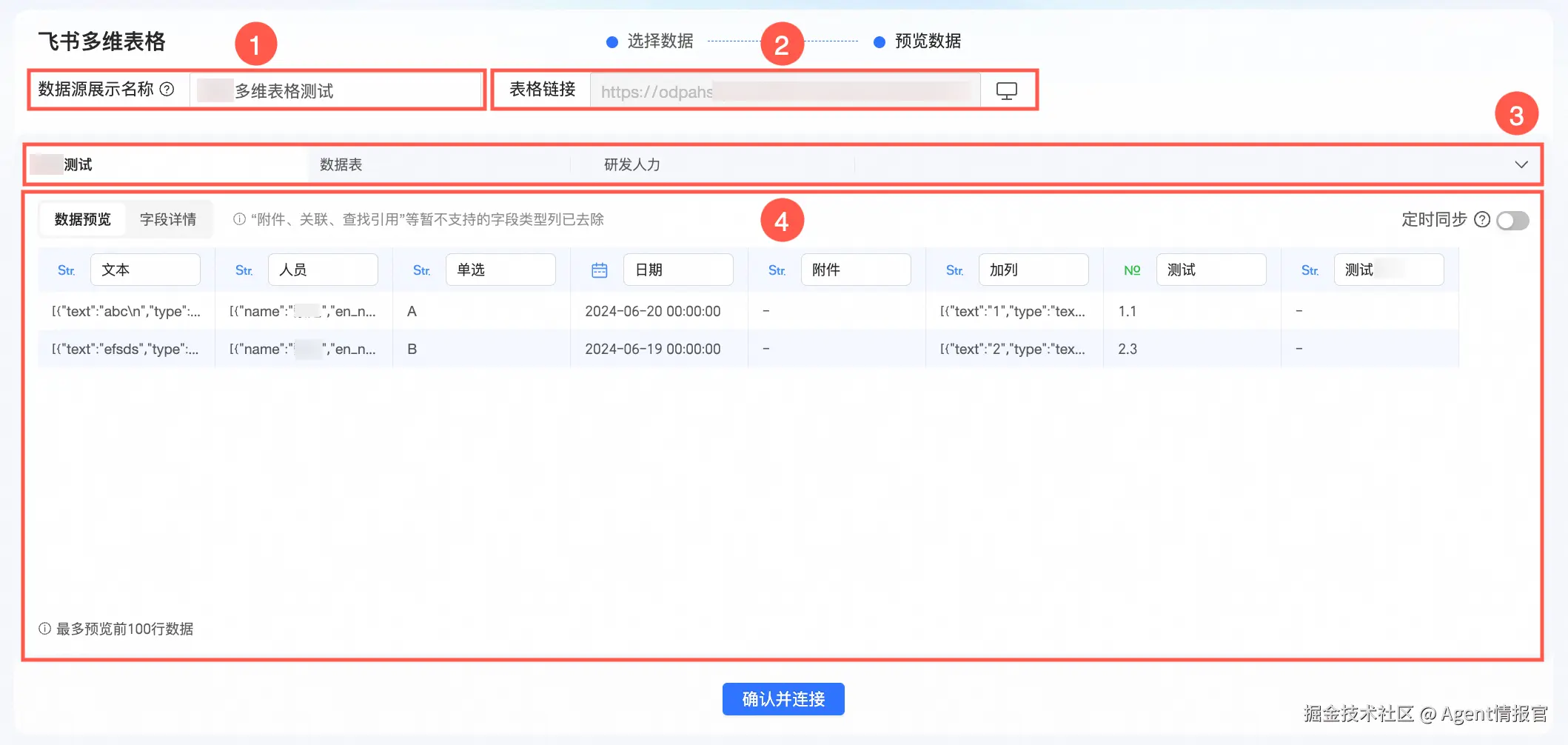1568x745 pixels.
Task: Click calendar type icon of 日期 column
Action: [x=600, y=270]
